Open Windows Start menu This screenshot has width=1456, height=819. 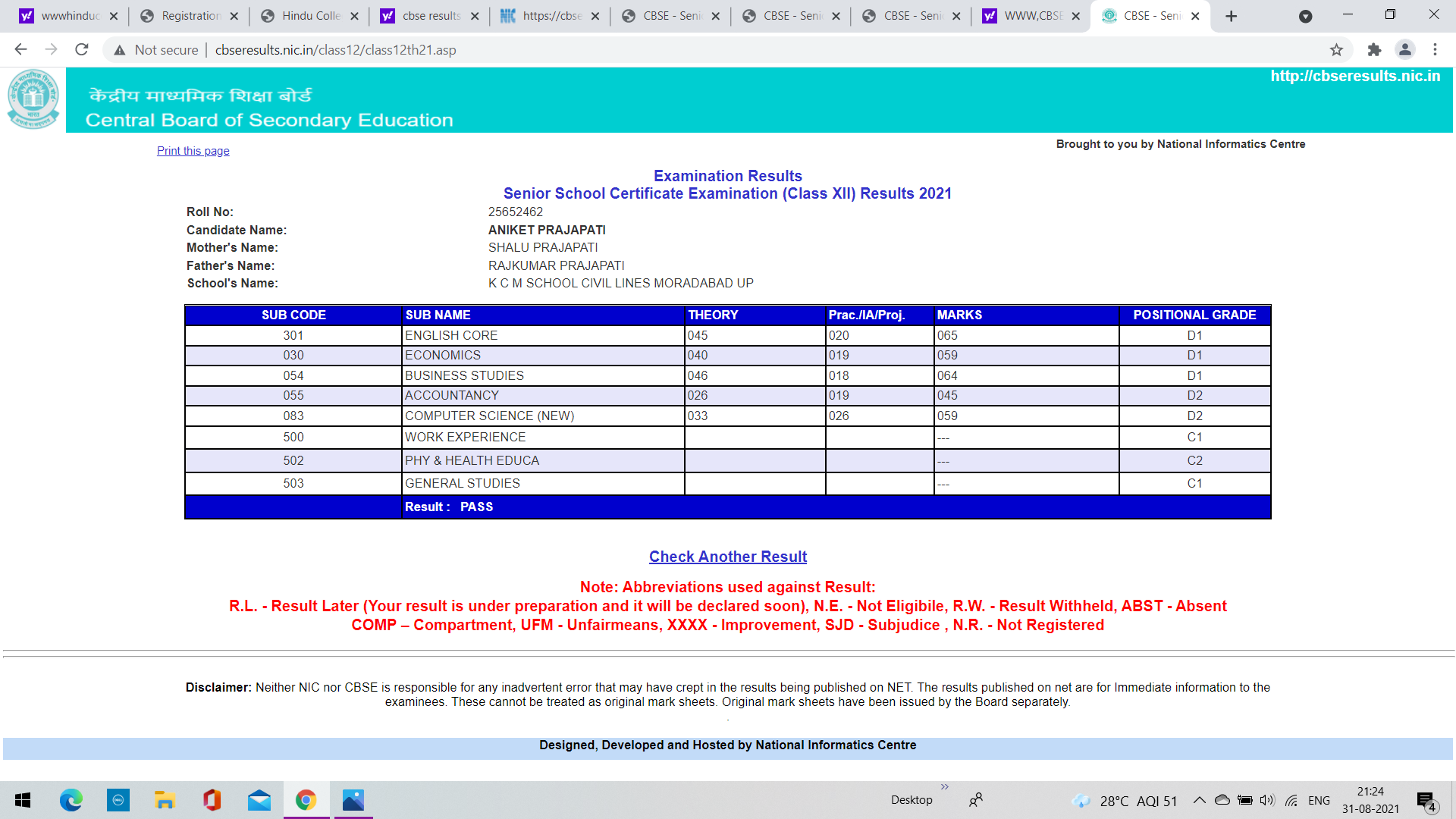point(23,800)
